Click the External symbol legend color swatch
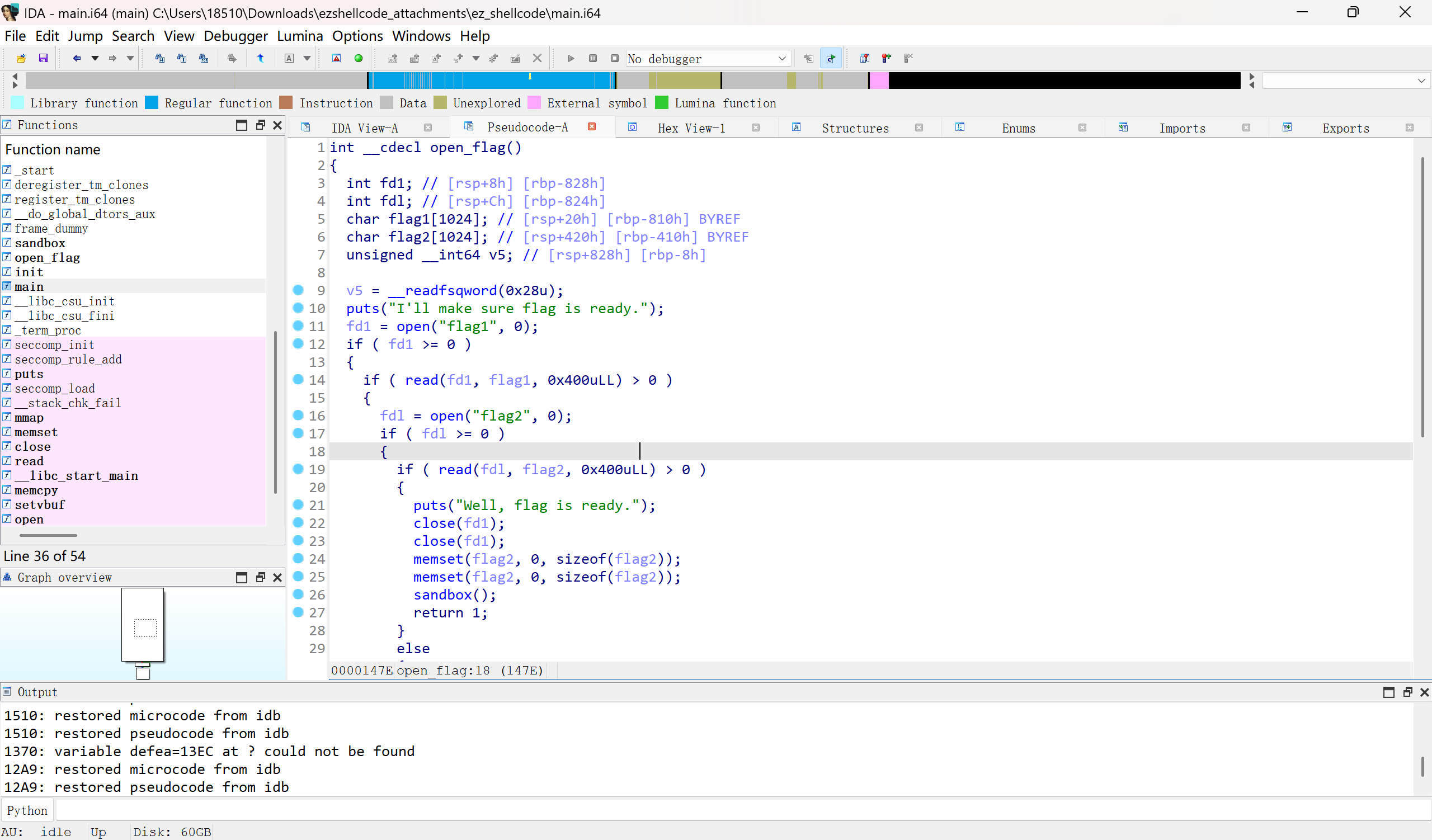 coord(534,103)
